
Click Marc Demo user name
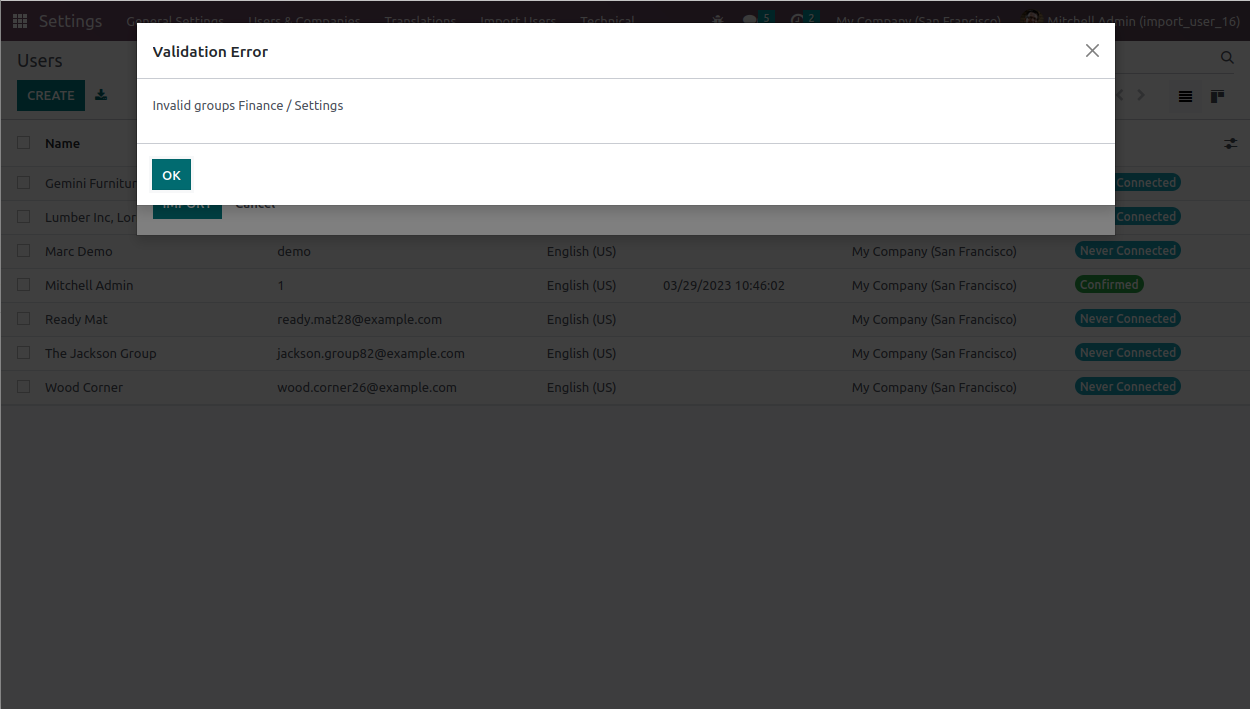79,252
